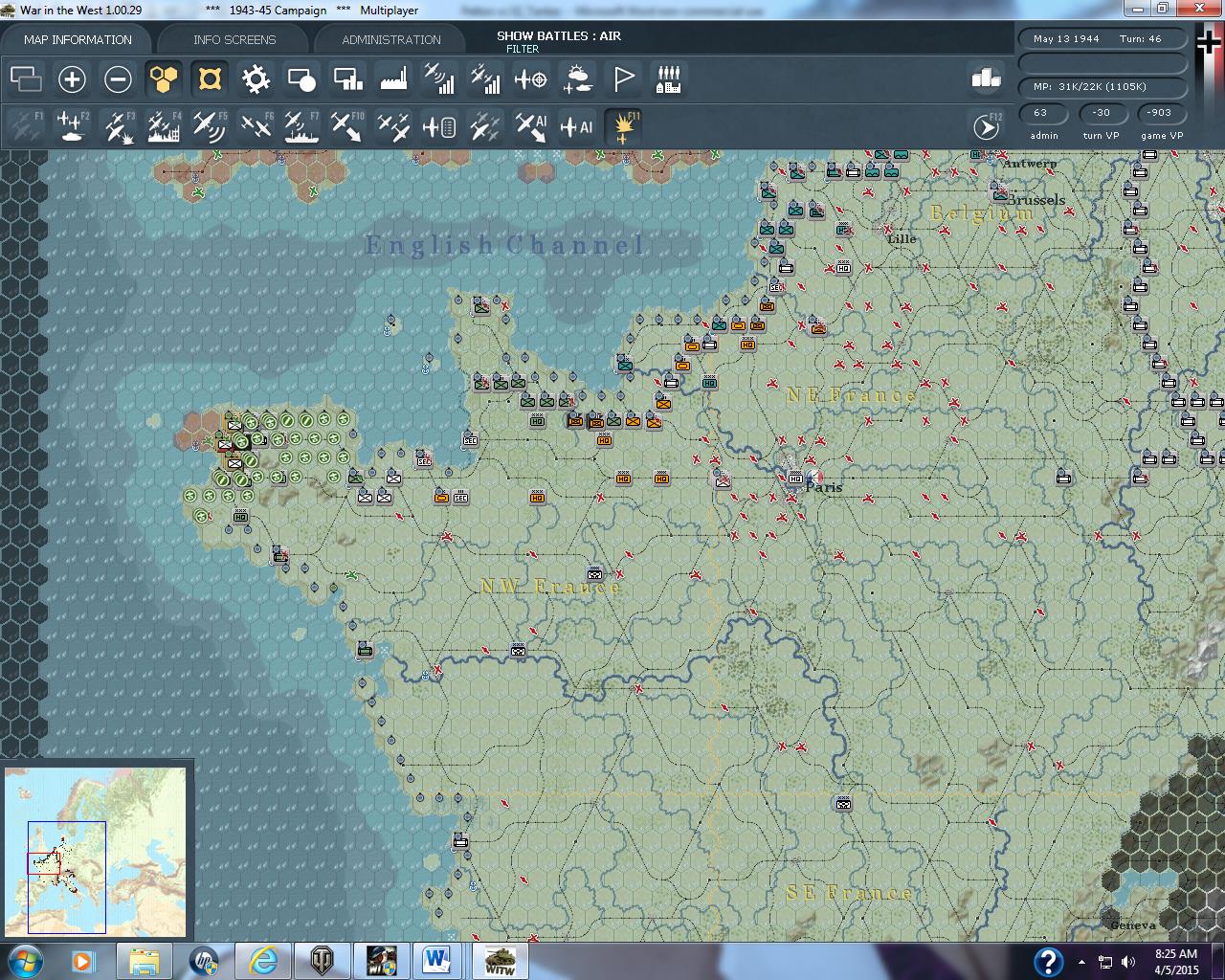
Task: Switch to the MAP INFORMATION tab
Action: (78, 39)
